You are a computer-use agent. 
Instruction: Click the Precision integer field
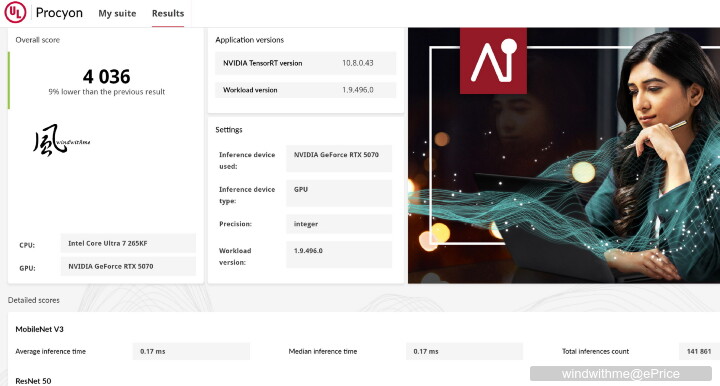[x=339, y=224]
